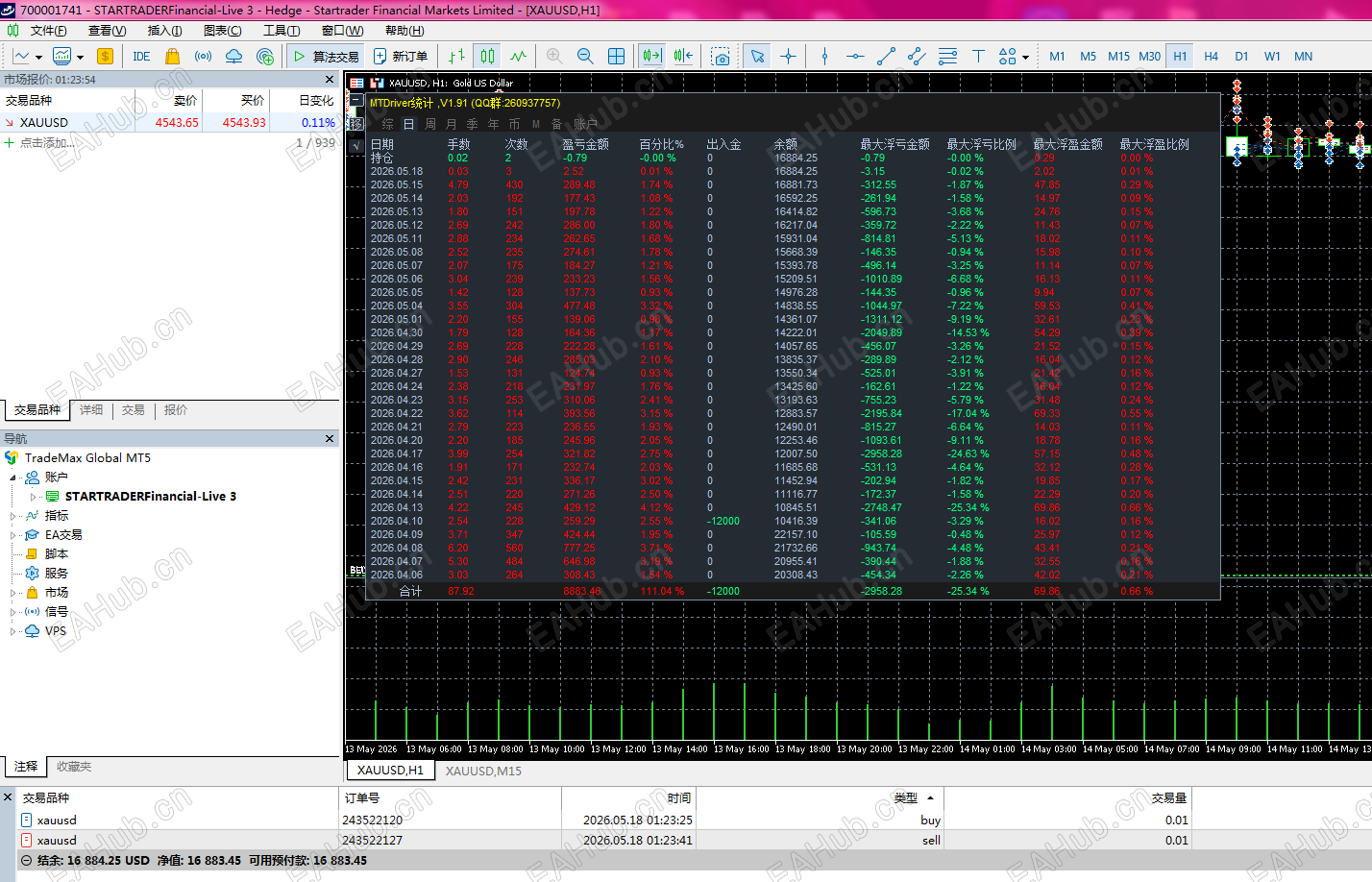Close the 市场报价 Market Watch panel

pos(330,80)
